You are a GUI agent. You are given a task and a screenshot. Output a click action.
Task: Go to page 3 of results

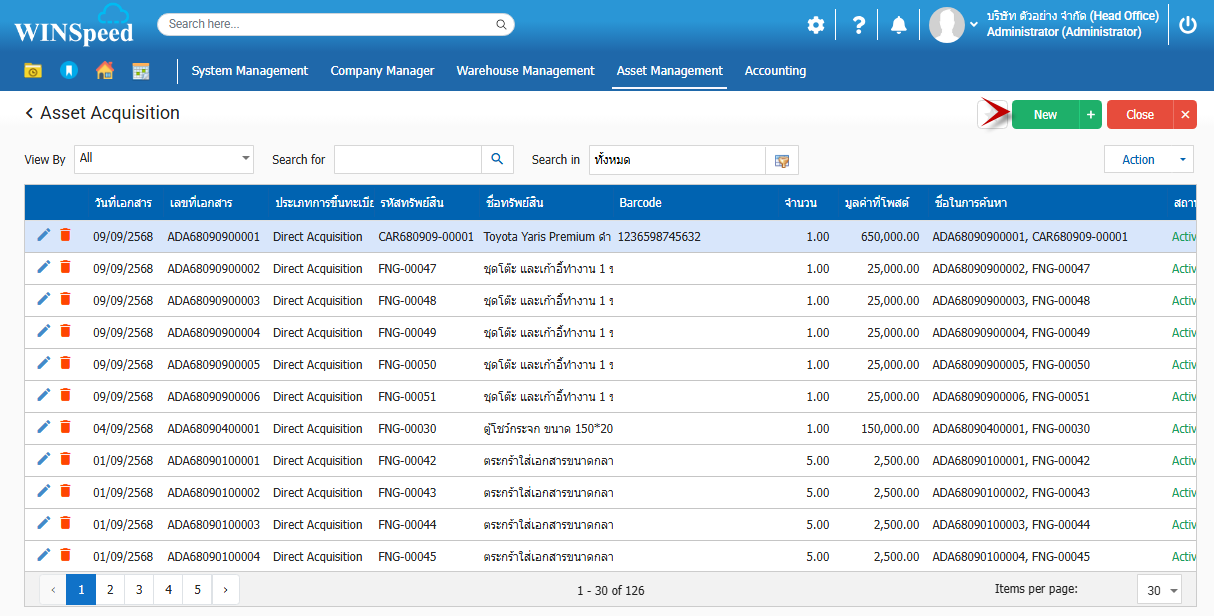click(x=139, y=590)
